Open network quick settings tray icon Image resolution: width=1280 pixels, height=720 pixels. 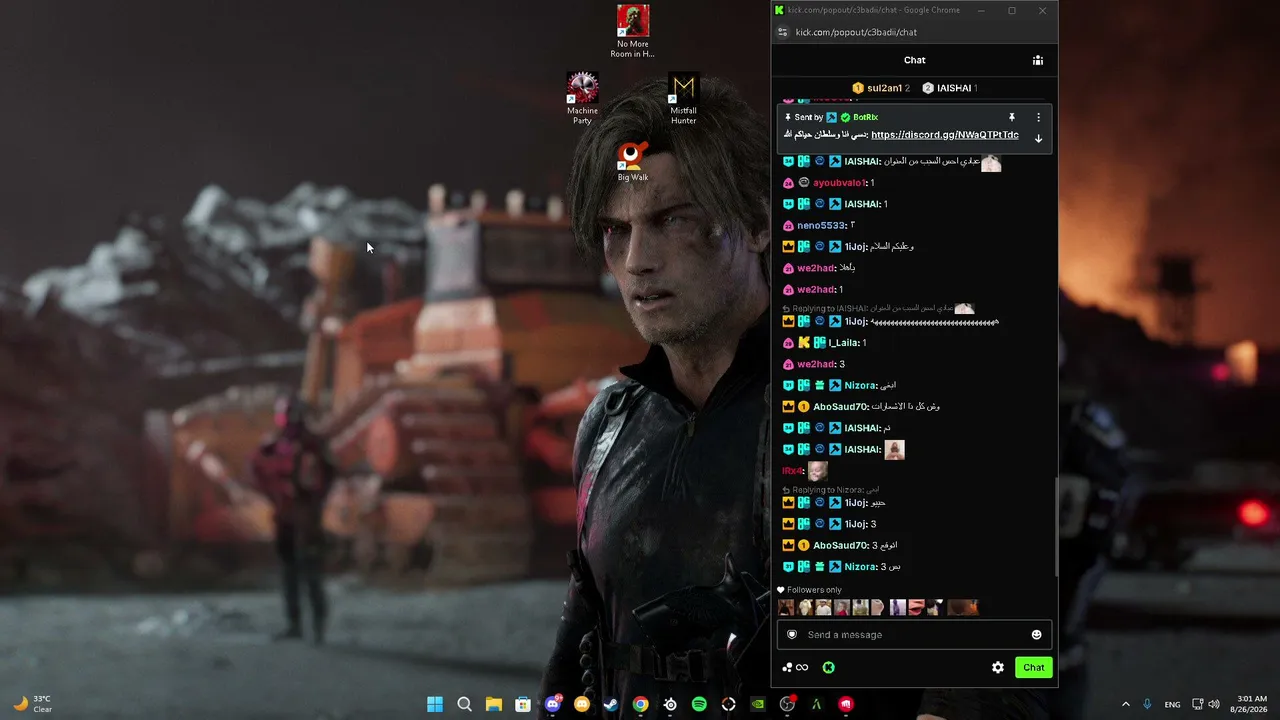point(1197,704)
